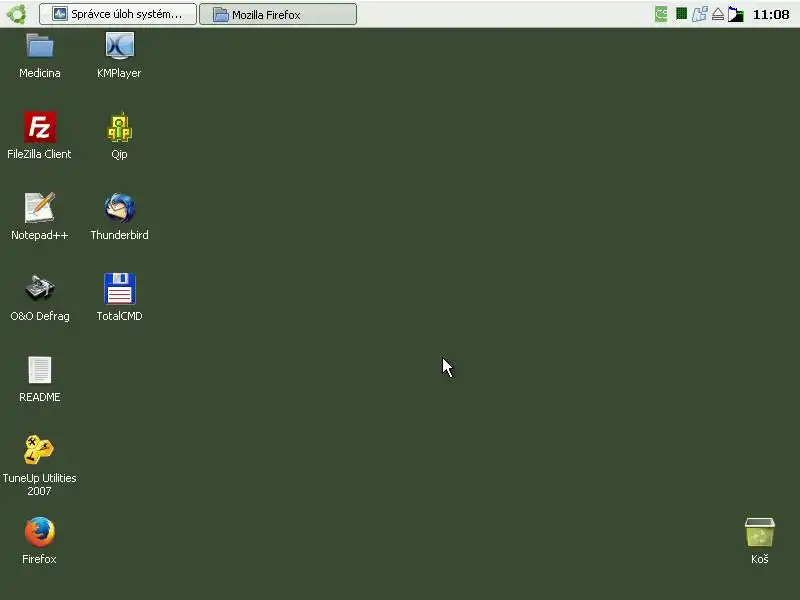Click the network computers tray icon
800x600 pixels.
pos(699,14)
